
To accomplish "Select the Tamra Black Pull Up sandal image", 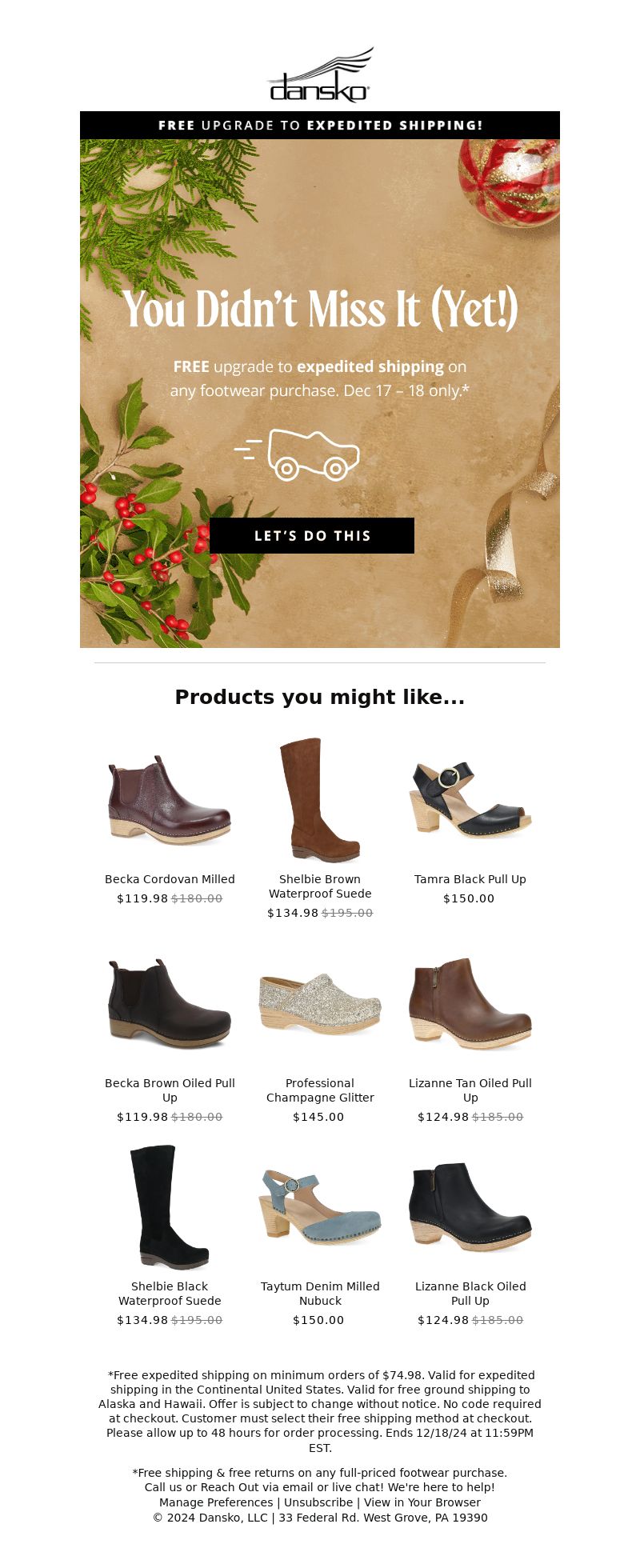I will pos(470,800).
